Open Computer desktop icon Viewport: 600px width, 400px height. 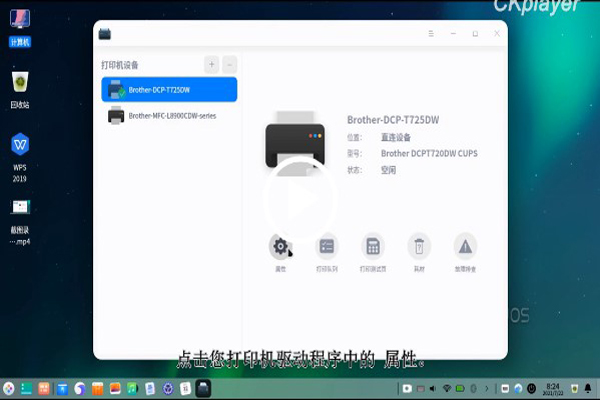pyautogui.click(x=20, y=28)
